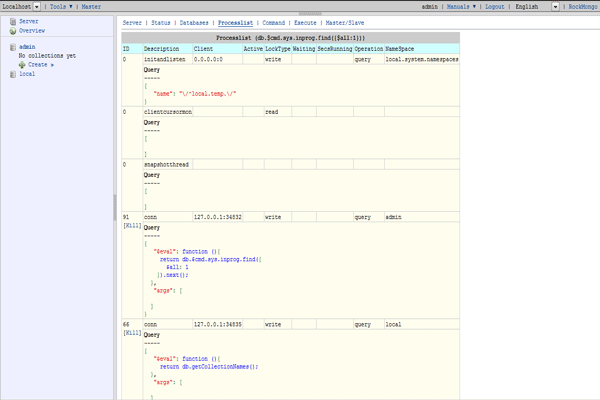Expand the Tools dropdown menu
This screenshot has width=600, height=400.
61,6
